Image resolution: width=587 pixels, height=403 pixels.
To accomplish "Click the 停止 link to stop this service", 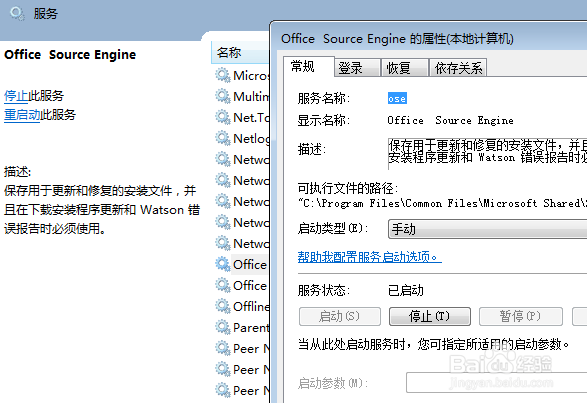I will point(16,96).
